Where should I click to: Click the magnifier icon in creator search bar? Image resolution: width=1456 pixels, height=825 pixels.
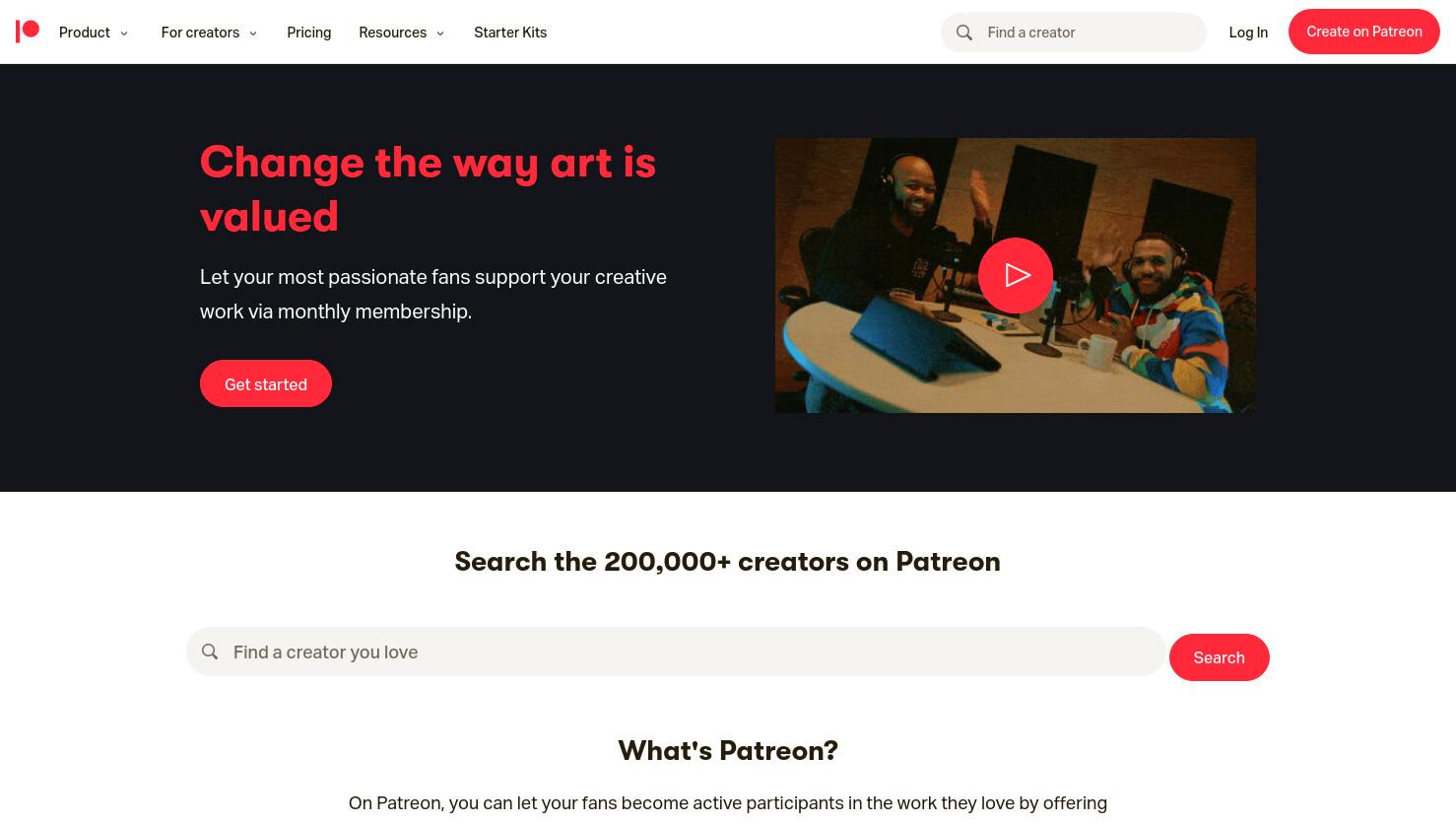click(x=210, y=652)
